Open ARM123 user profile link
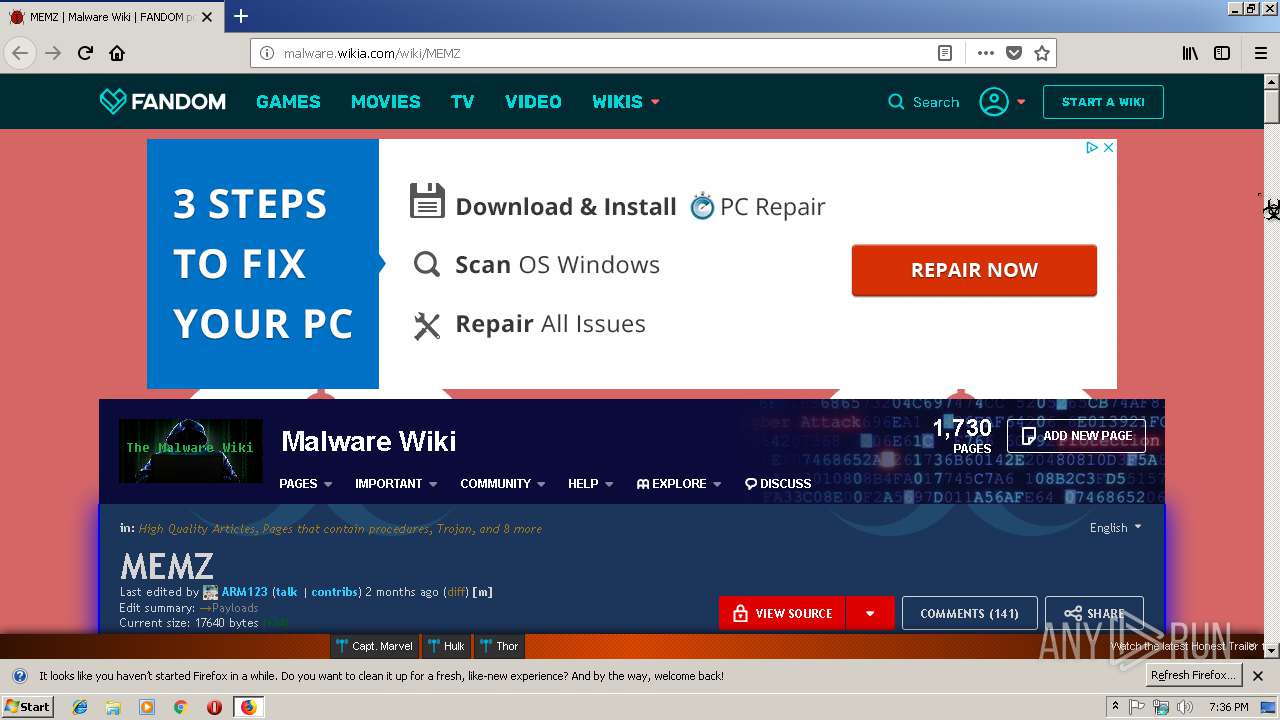 coord(244,592)
